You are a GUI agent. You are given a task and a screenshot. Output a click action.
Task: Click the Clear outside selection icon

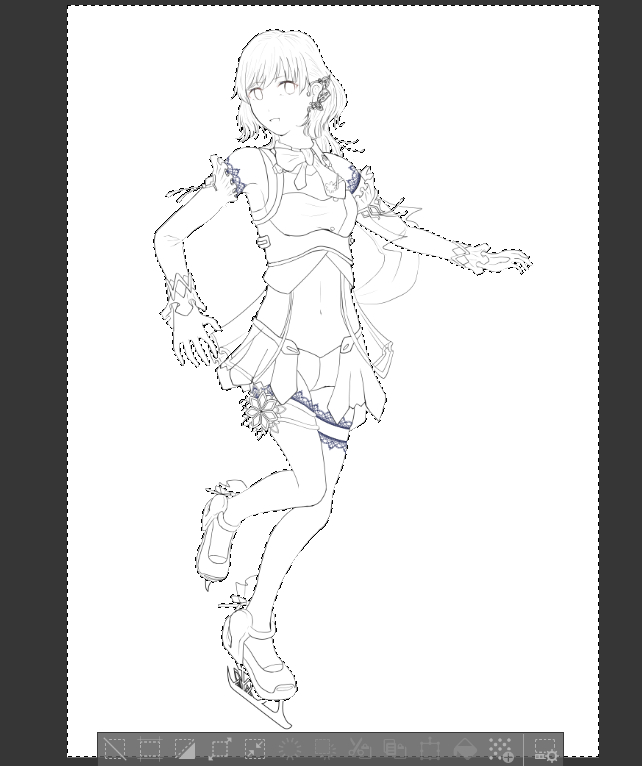(325, 748)
